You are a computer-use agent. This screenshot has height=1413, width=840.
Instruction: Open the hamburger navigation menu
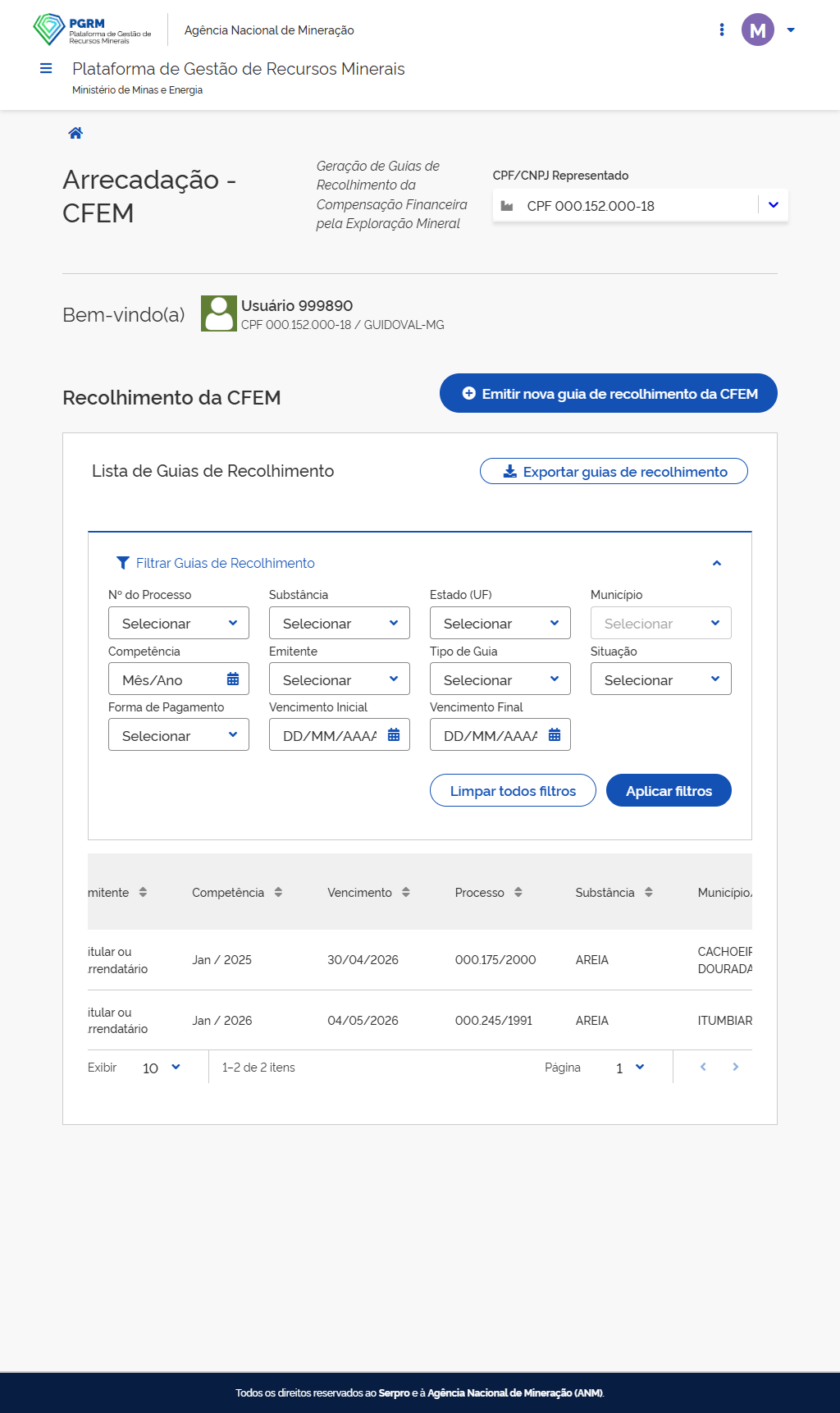pyautogui.click(x=46, y=68)
